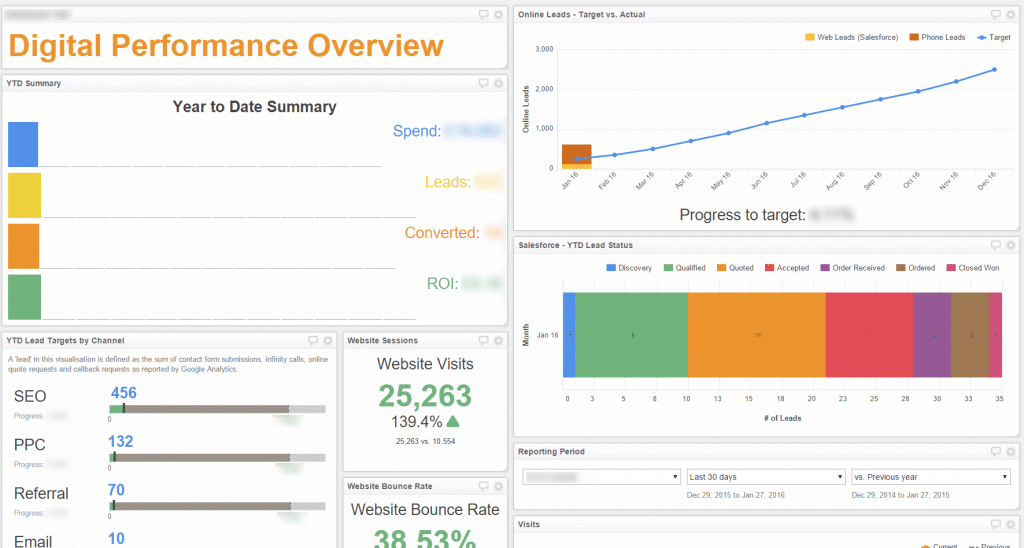The image size is (1024, 548).
Task: Toggle the Accepted legend entry
Action: pos(787,268)
